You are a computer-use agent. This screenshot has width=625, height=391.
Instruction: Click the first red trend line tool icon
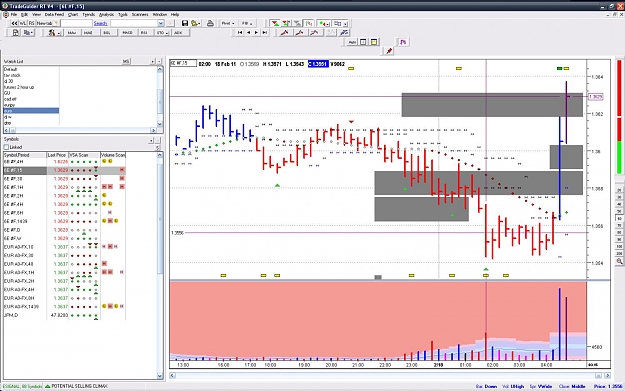(x=285, y=33)
